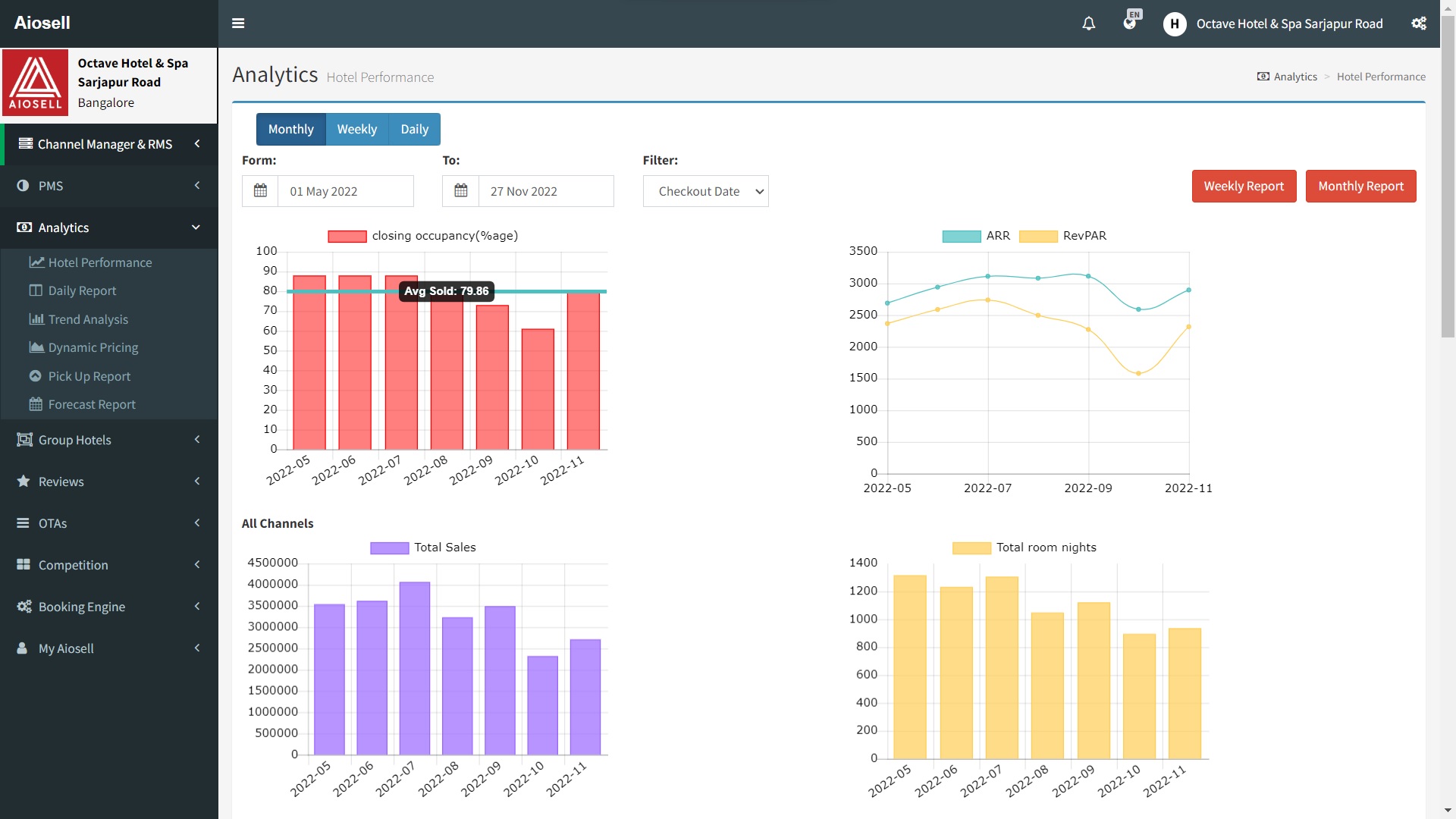
Task: Open settings gears icon in header
Action: [1418, 24]
